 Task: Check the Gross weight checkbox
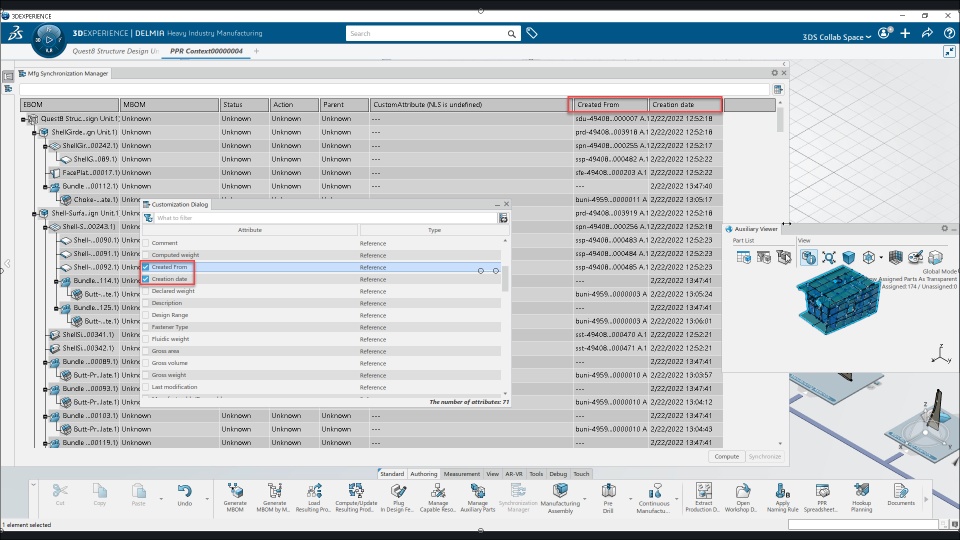point(146,375)
